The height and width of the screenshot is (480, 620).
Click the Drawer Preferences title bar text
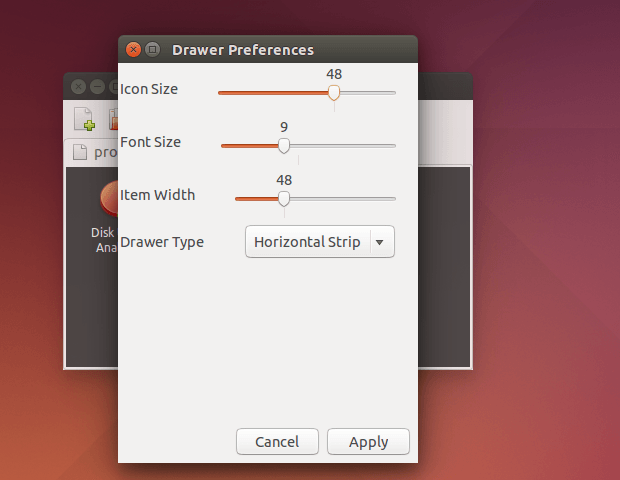243,50
